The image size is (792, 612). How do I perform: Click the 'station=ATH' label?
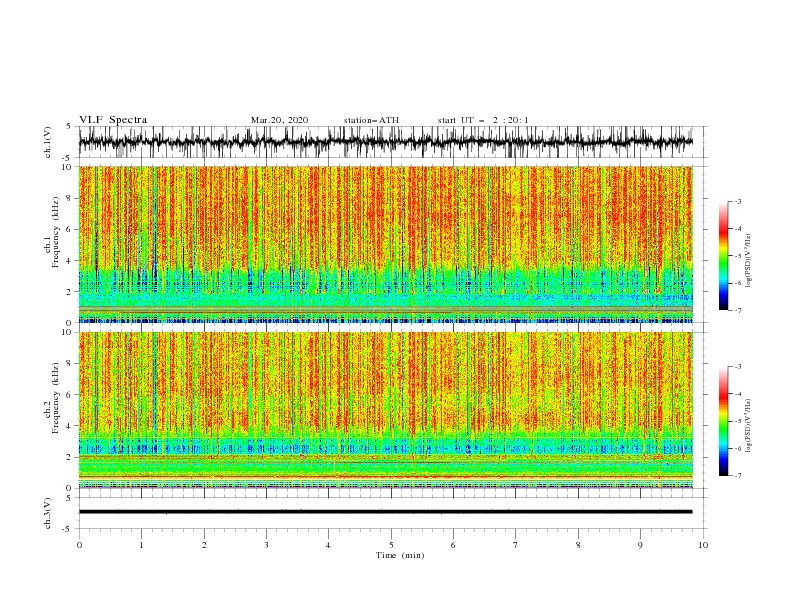(371, 120)
